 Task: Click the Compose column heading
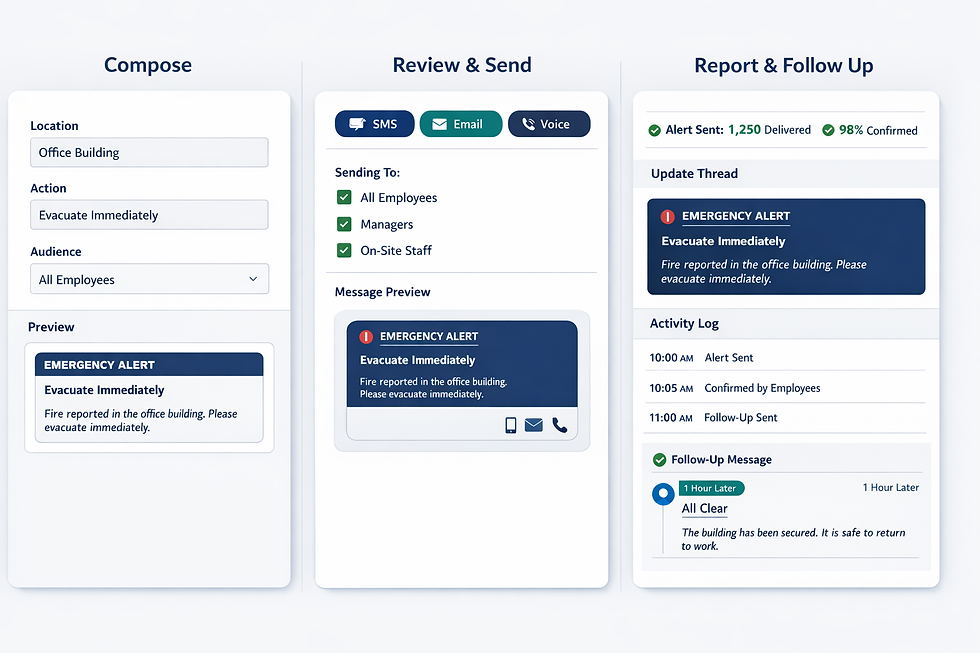tap(148, 65)
